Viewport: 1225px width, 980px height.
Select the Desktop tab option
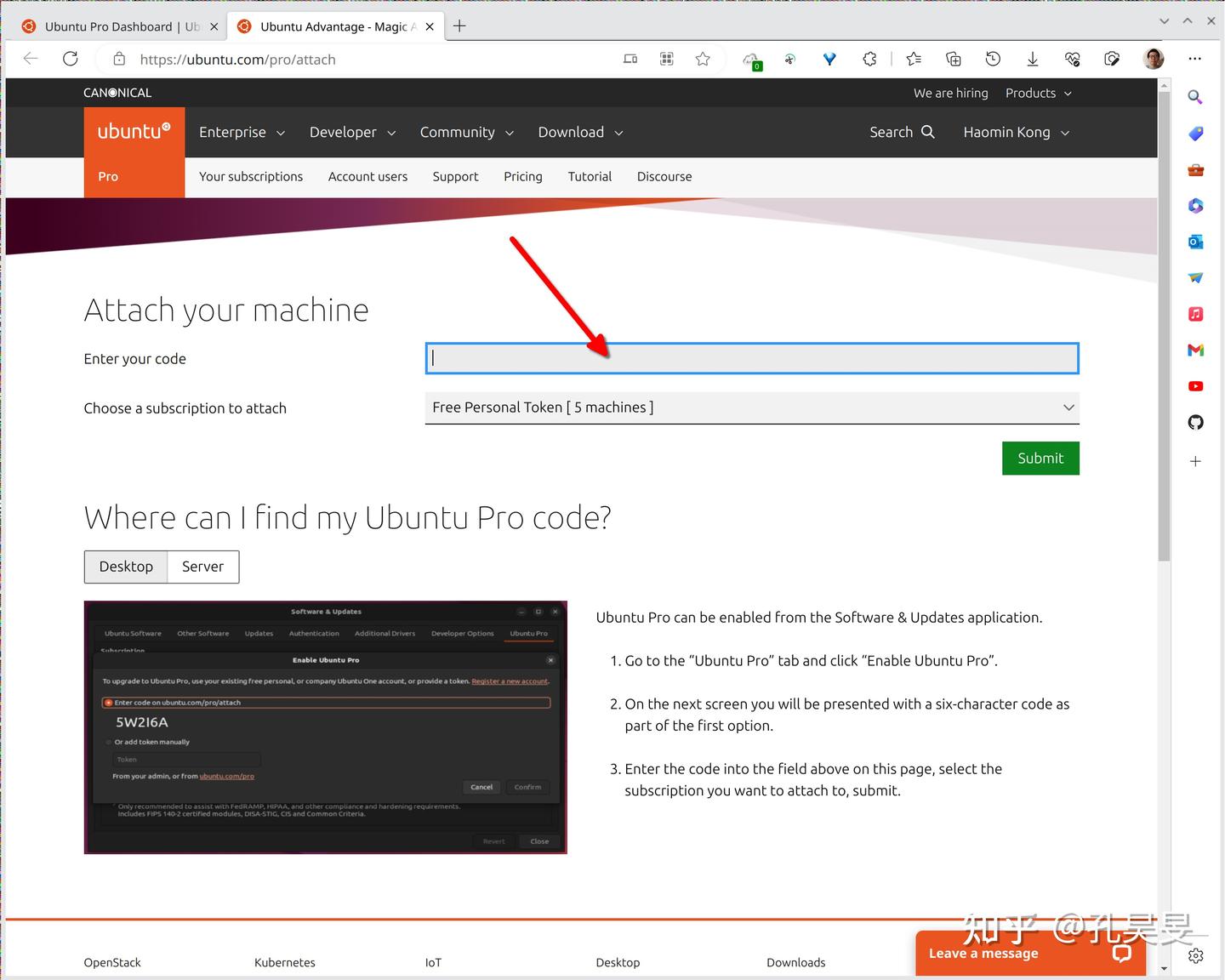(125, 567)
